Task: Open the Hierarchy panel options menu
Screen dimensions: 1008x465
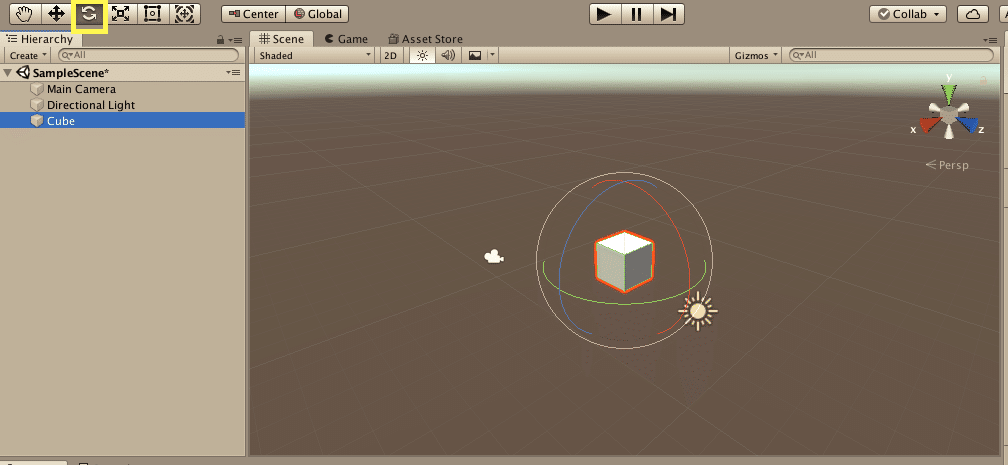Action: pyautogui.click(x=235, y=40)
